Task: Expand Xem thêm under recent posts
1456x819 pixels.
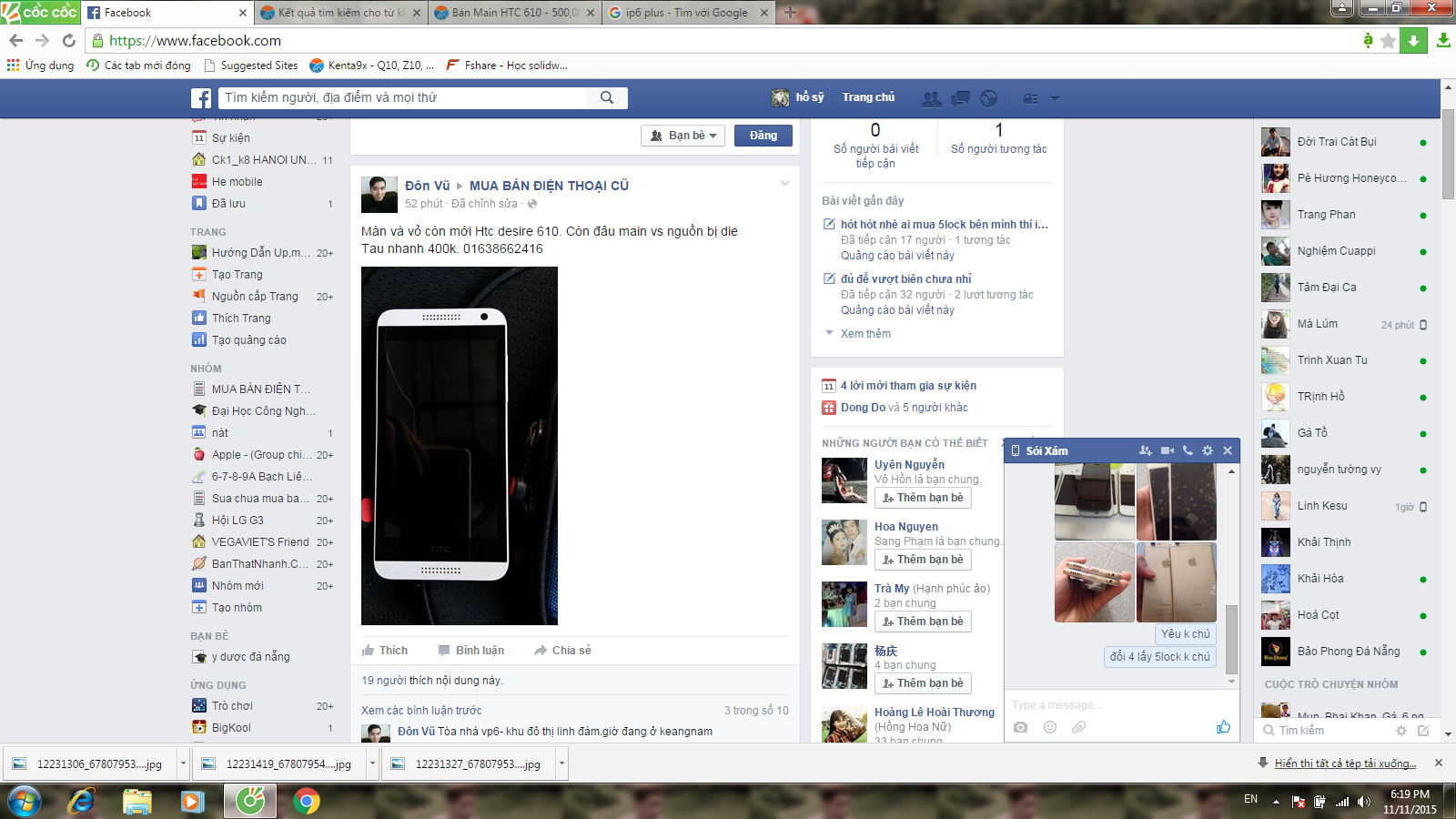Action: click(x=865, y=334)
